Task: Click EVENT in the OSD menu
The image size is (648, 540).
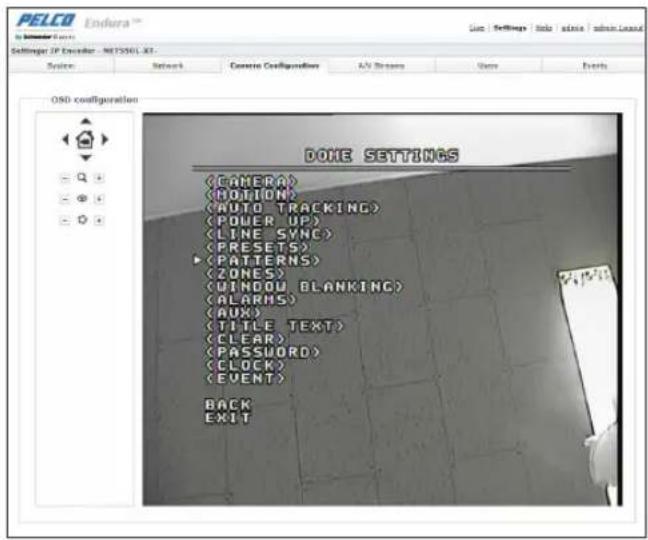Action: (x=245, y=378)
